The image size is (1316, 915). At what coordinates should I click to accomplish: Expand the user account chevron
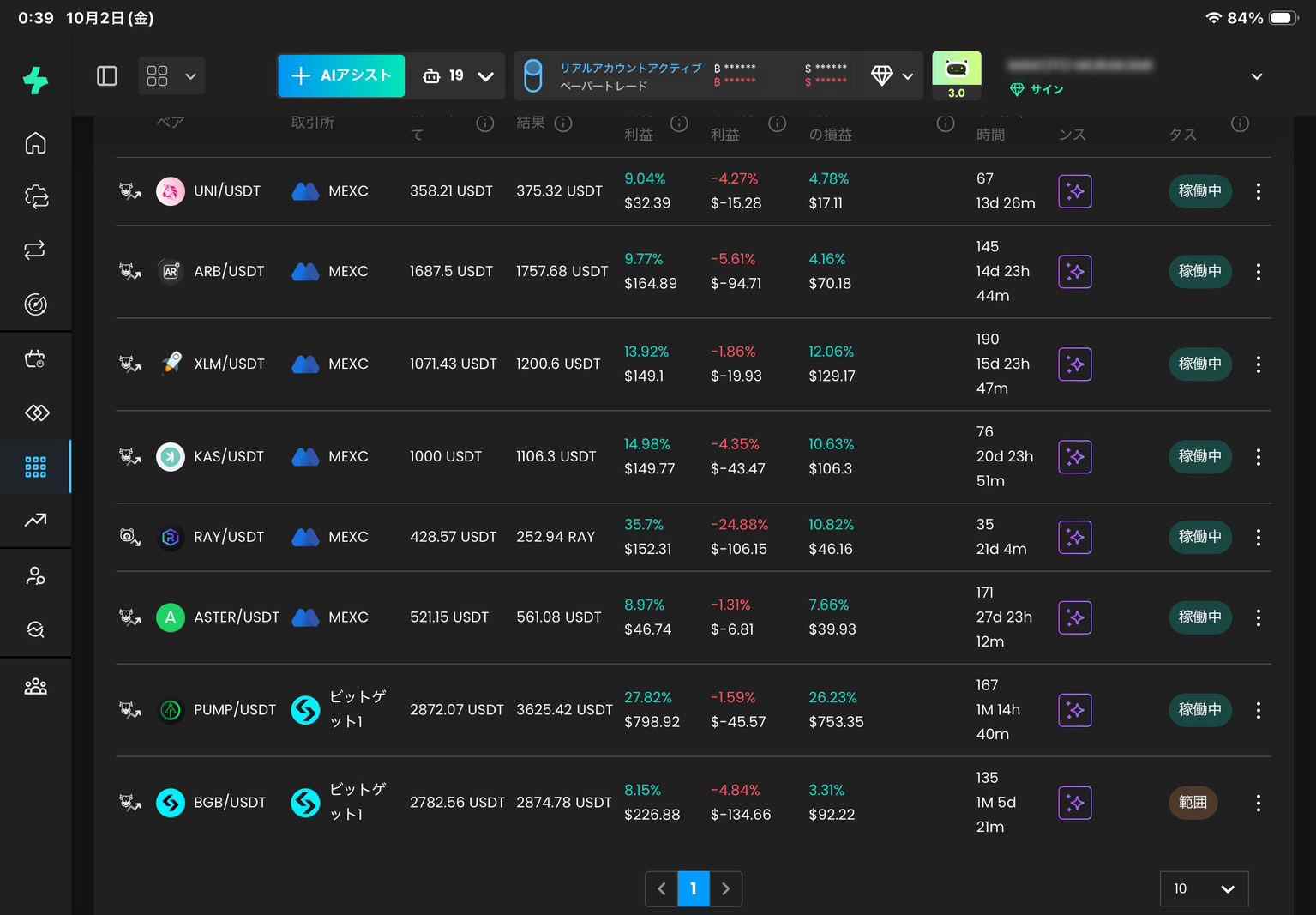(x=1257, y=76)
